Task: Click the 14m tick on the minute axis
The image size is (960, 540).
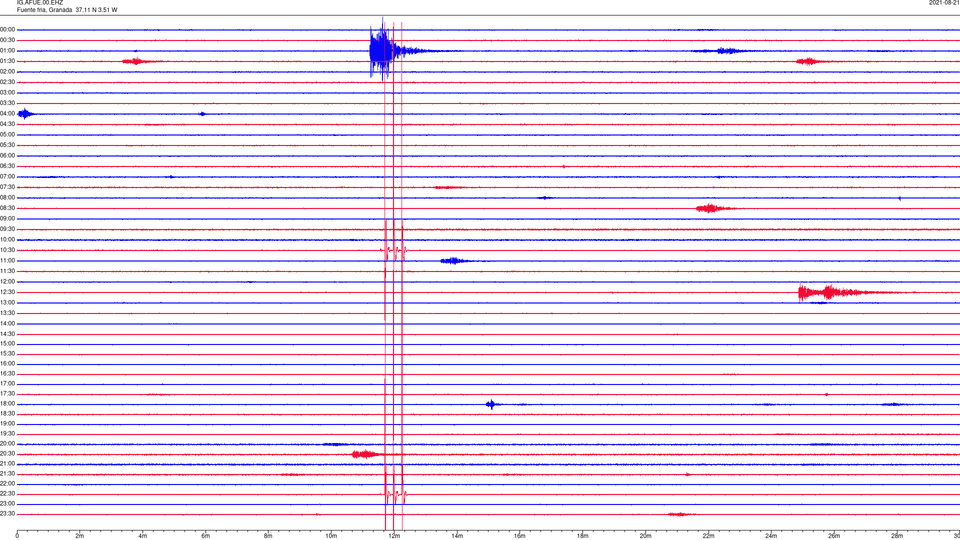Action: 457,536
